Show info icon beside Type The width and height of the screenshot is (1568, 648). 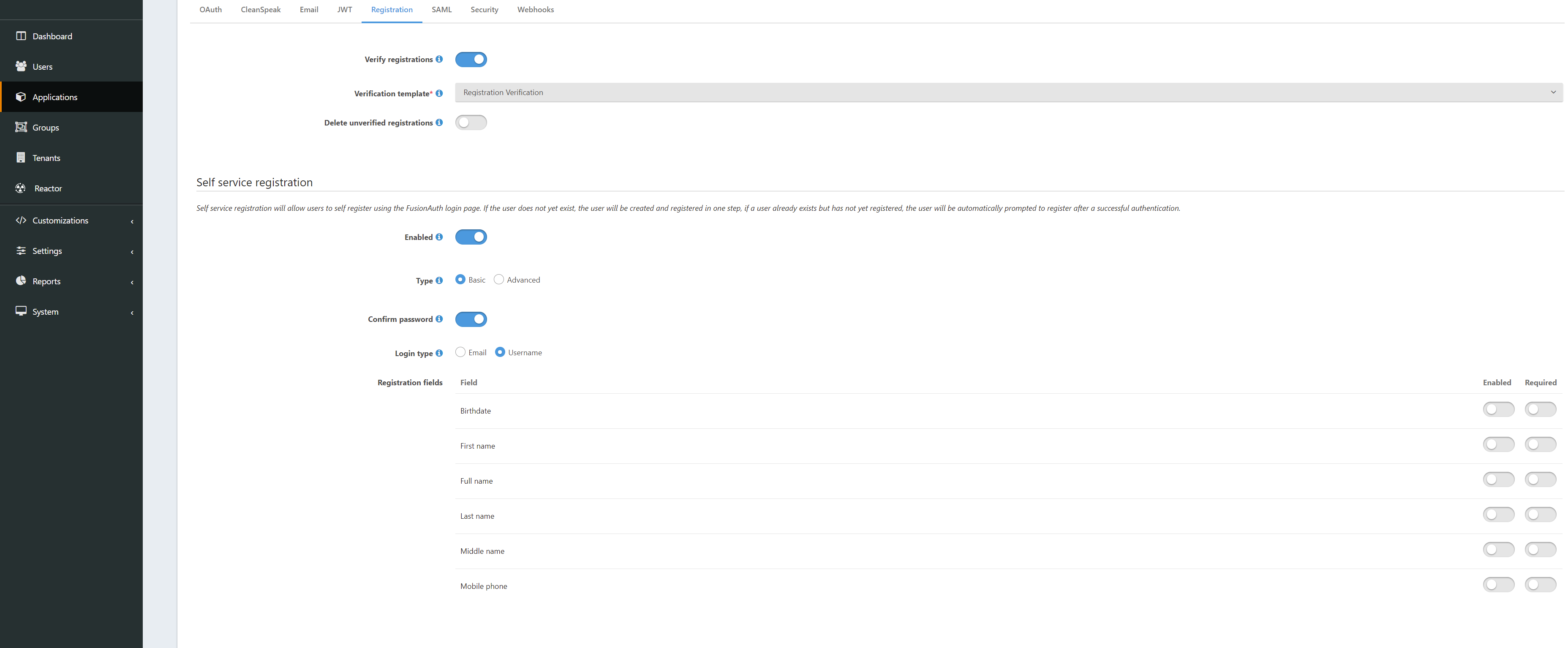pos(439,280)
